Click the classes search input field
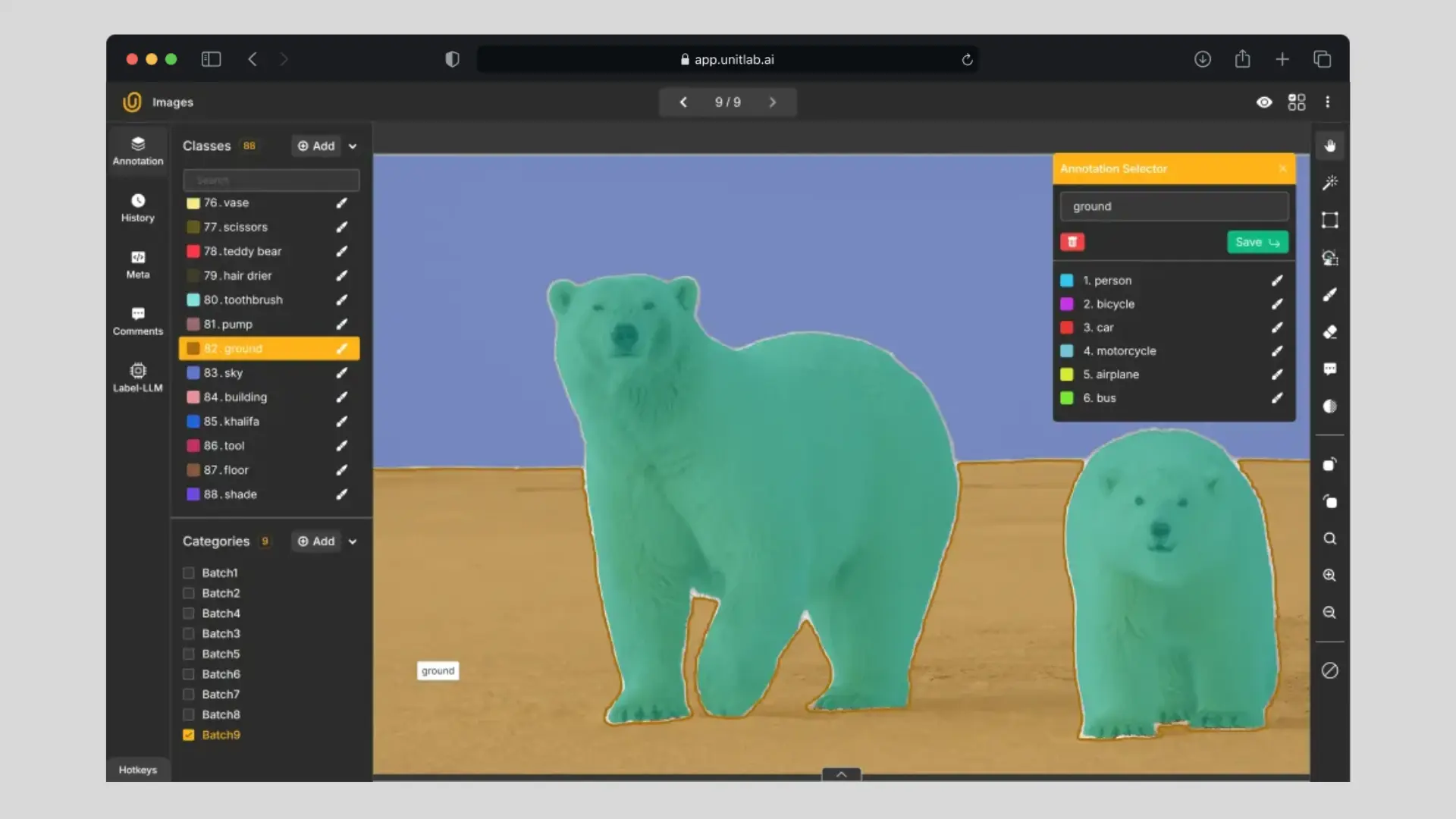This screenshot has height=819, width=1456. point(271,180)
